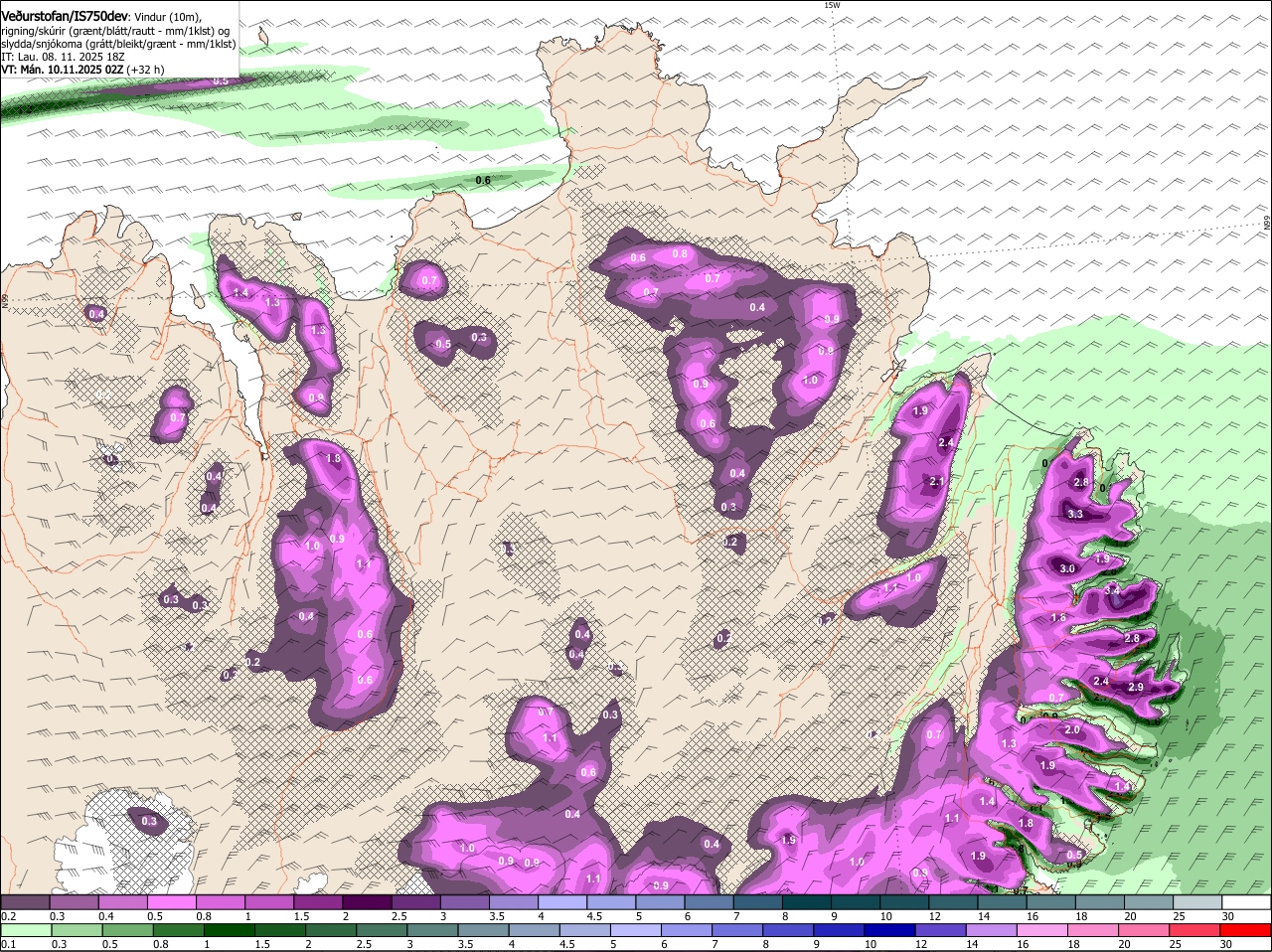Screen dimensions: 1272x952
Task: Click the "Veðurstofan/IS750dev" title text
Action: coord(64,15)
